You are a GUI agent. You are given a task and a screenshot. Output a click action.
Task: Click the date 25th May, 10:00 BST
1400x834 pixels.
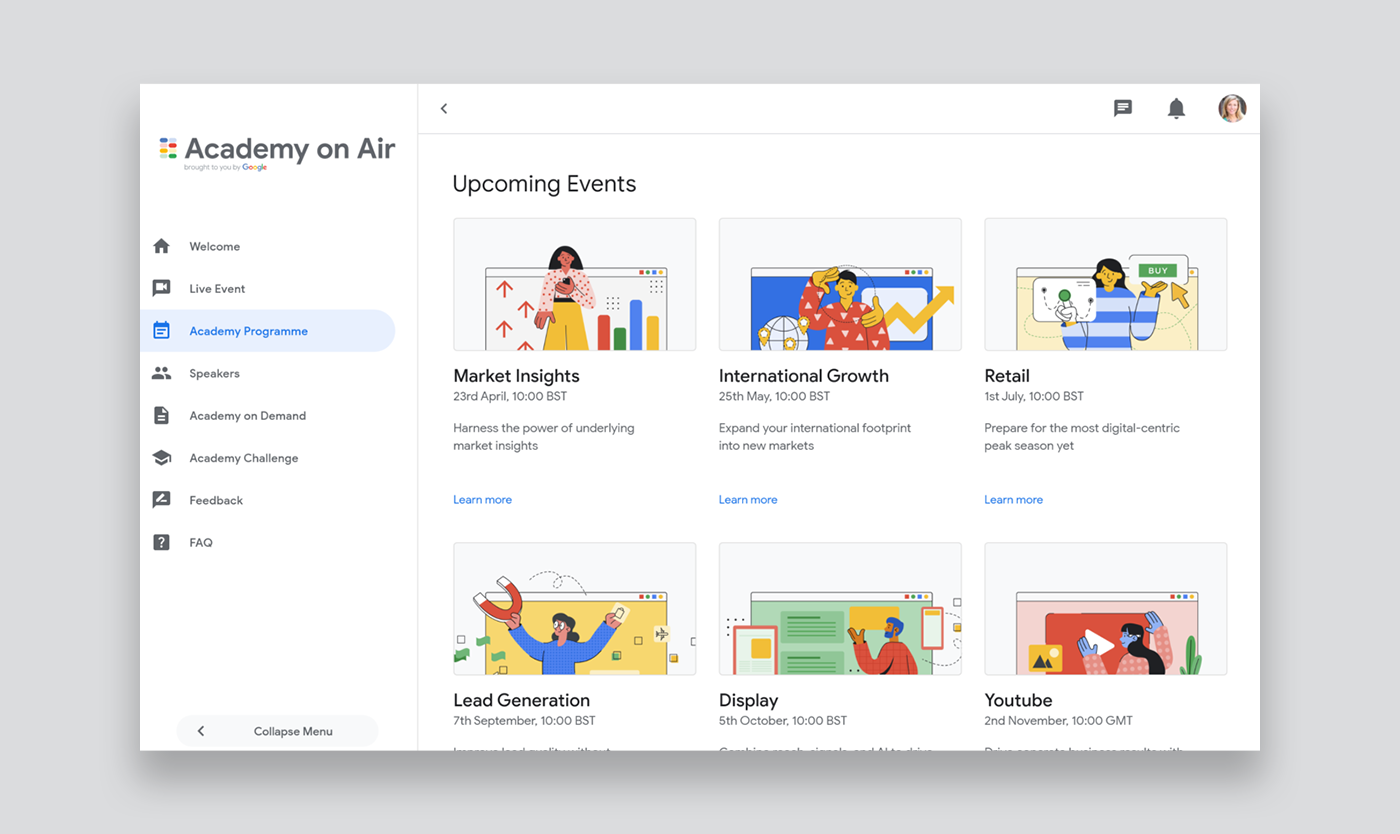(774, 396)
